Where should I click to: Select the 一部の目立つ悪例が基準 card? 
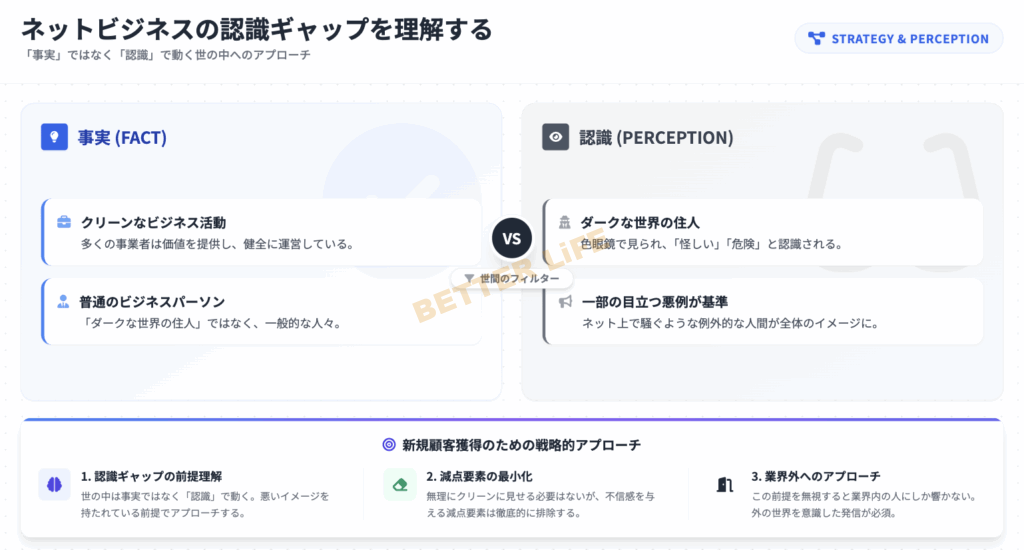[763, 311]
